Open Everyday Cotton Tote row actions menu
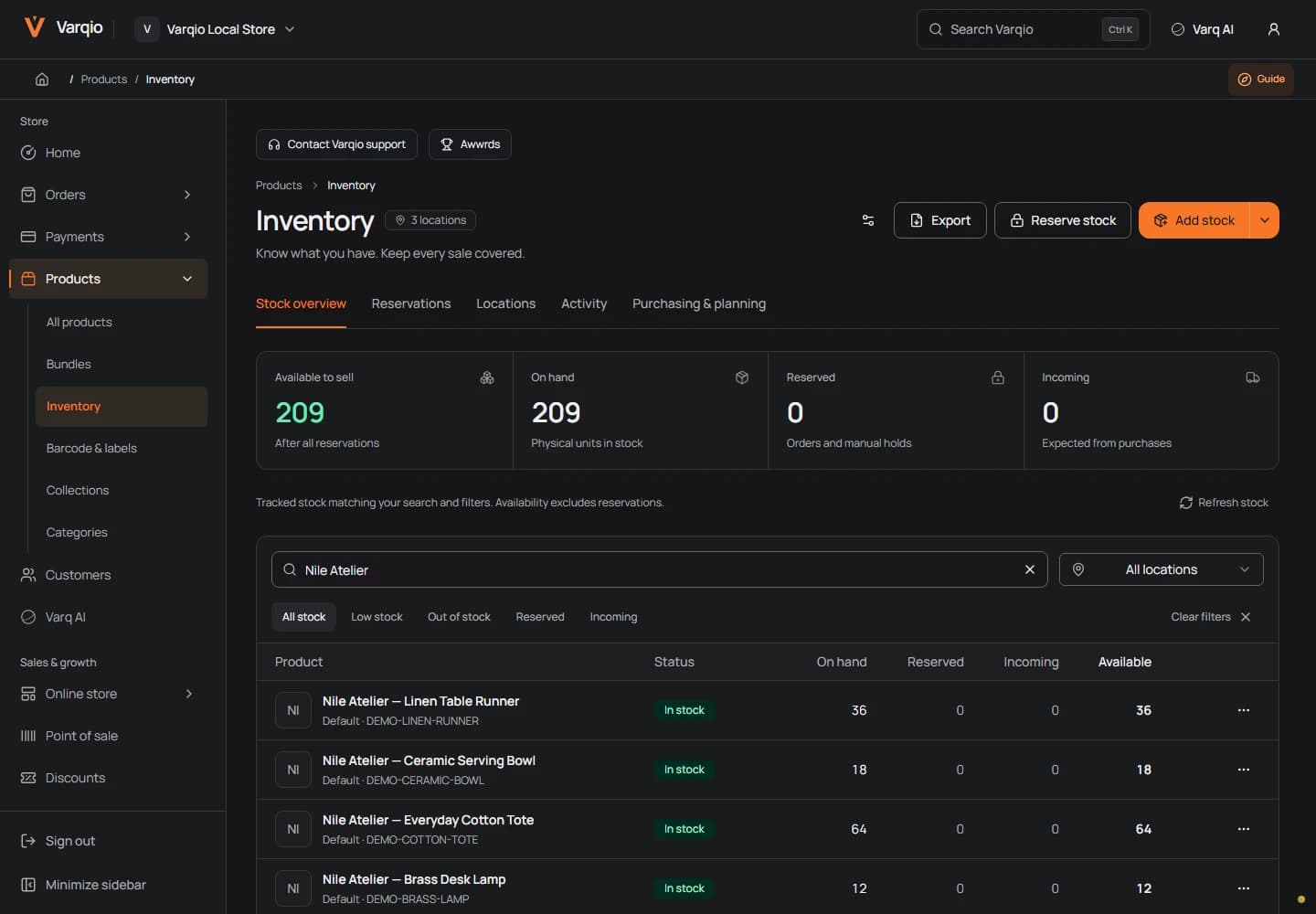This screenshot has height=914, width=1316. pos(1244,829)
